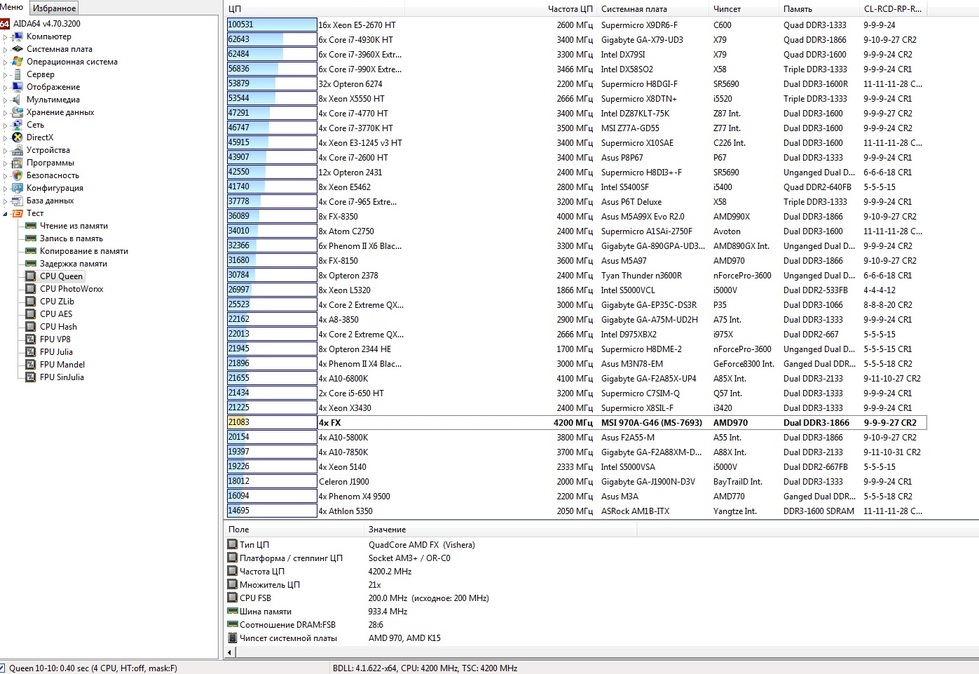Expand the Системная плата tree node
The height and width of the screenshot is (674, 979).
5,49
